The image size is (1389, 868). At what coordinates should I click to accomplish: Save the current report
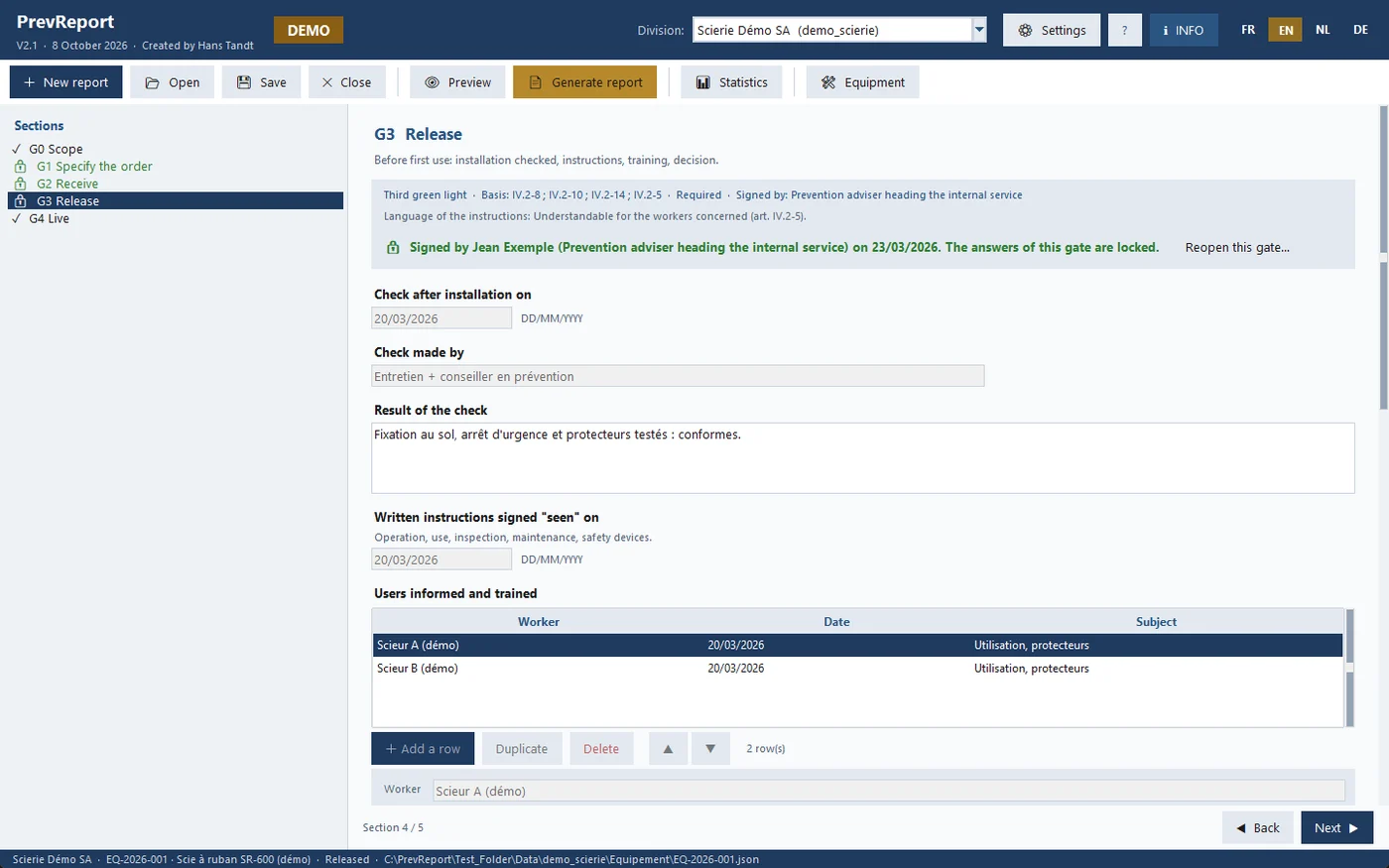coord(261,82)
